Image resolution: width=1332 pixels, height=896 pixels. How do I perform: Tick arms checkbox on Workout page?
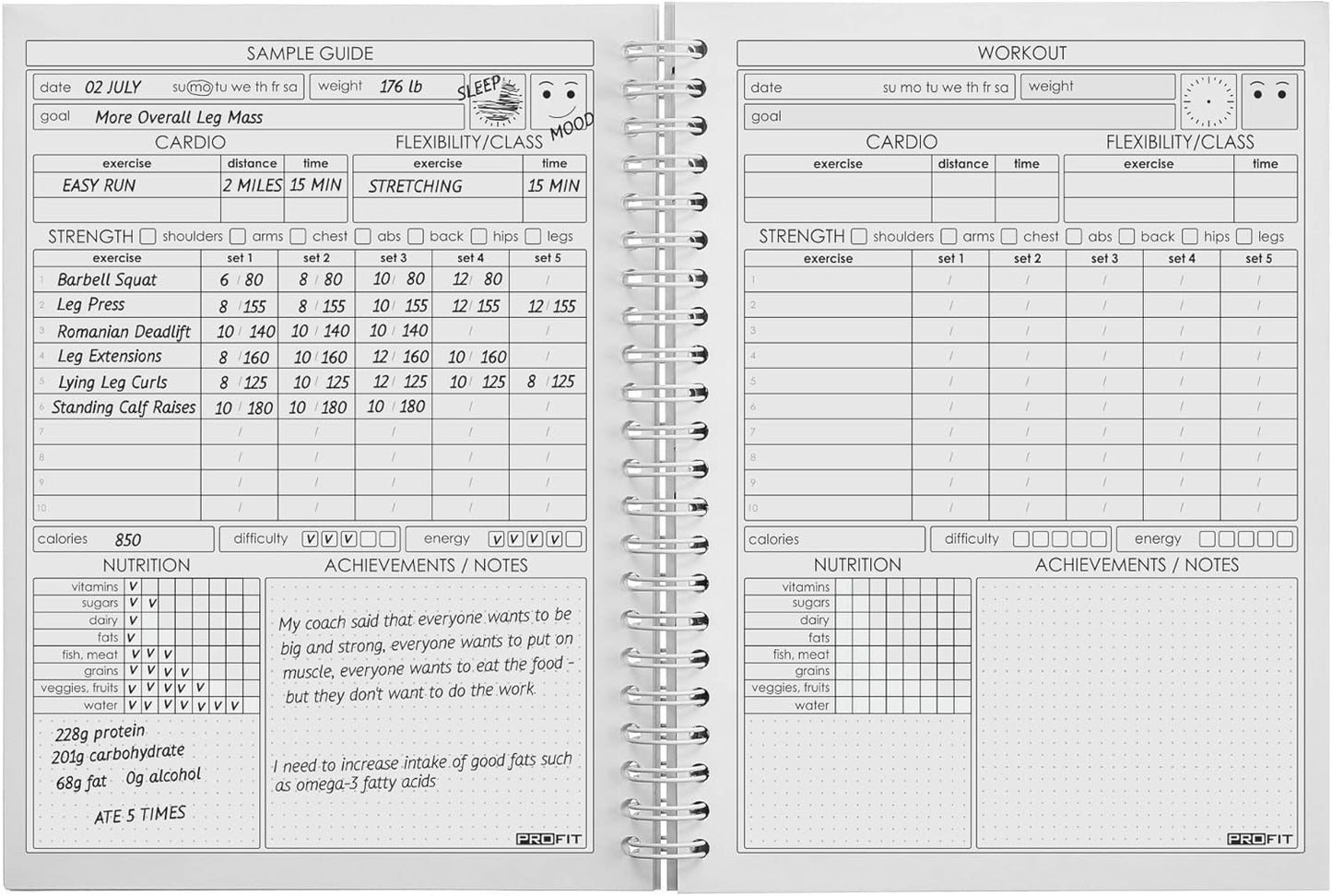(x=949, y=237)
